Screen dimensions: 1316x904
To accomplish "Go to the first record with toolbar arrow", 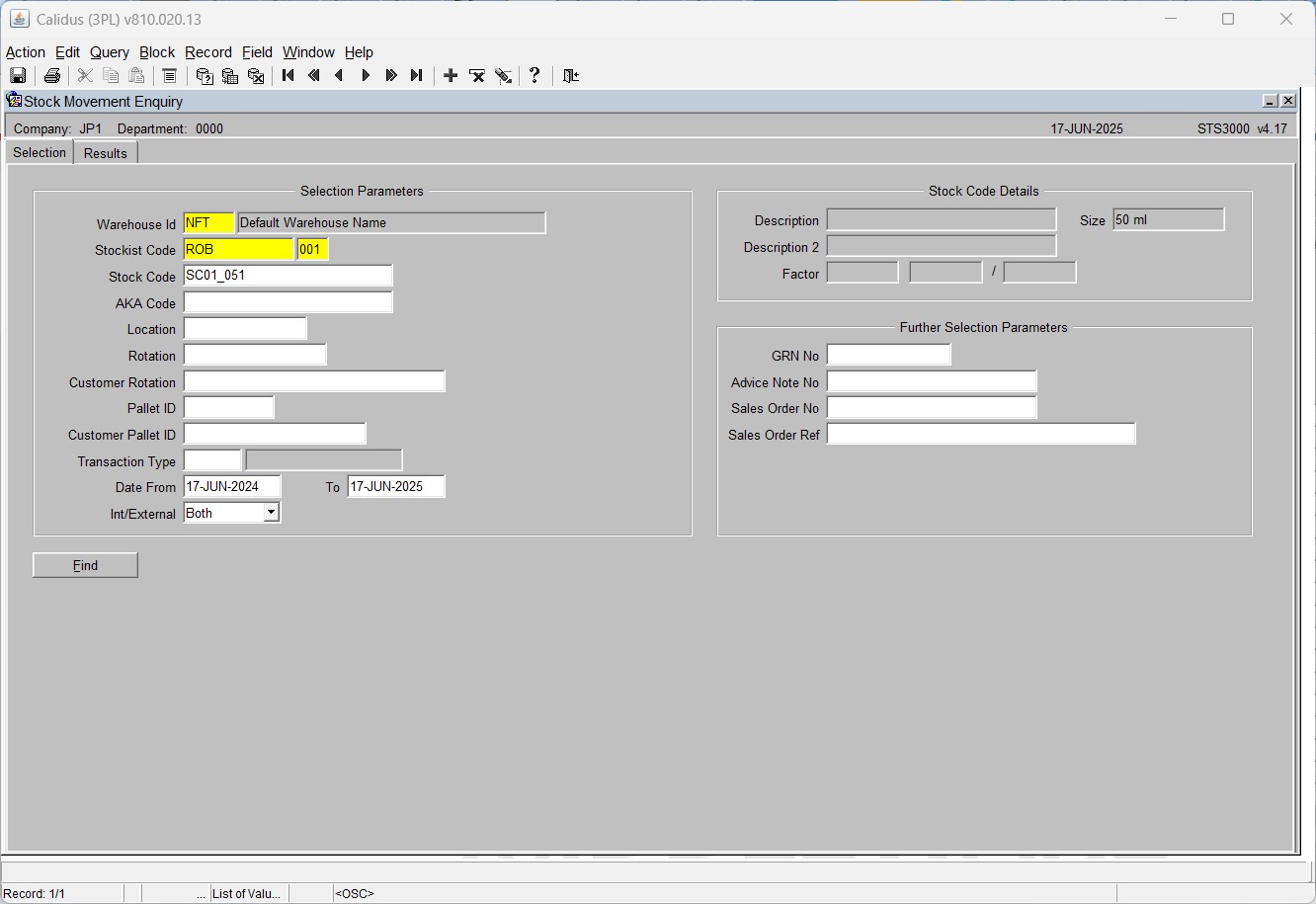I will coord(288,76).
